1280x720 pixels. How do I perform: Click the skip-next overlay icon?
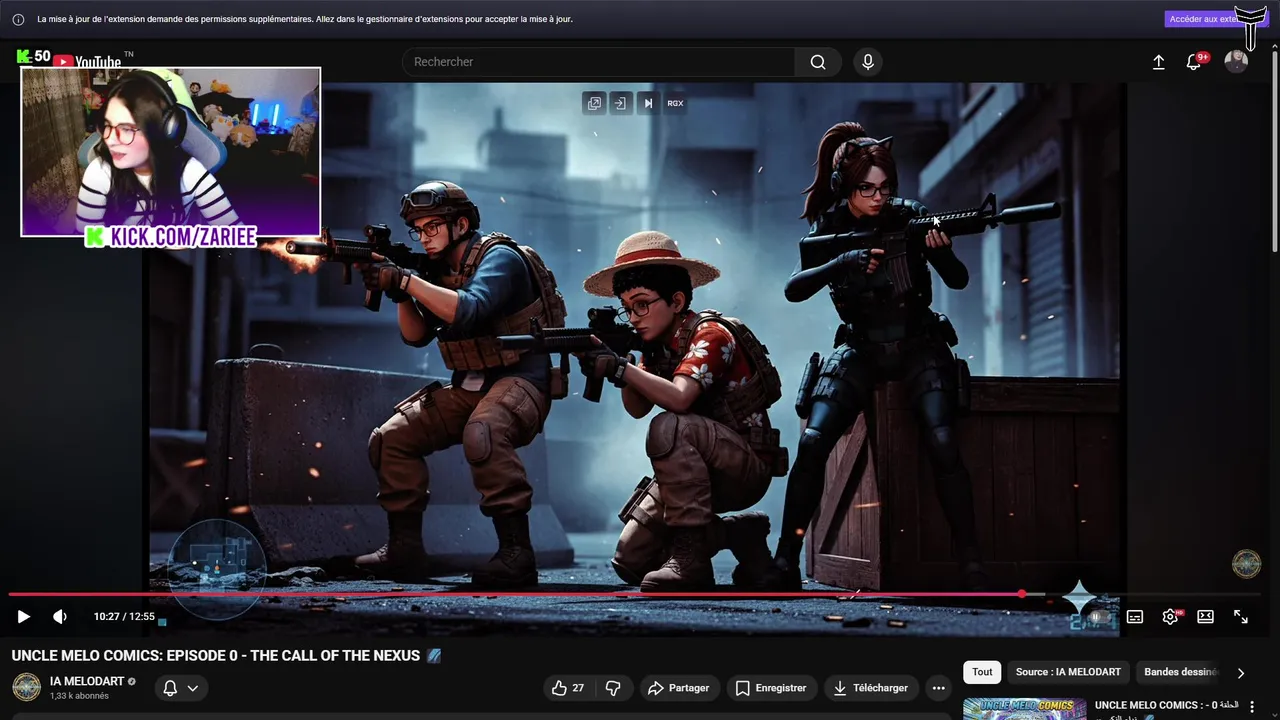pos(648,103)
